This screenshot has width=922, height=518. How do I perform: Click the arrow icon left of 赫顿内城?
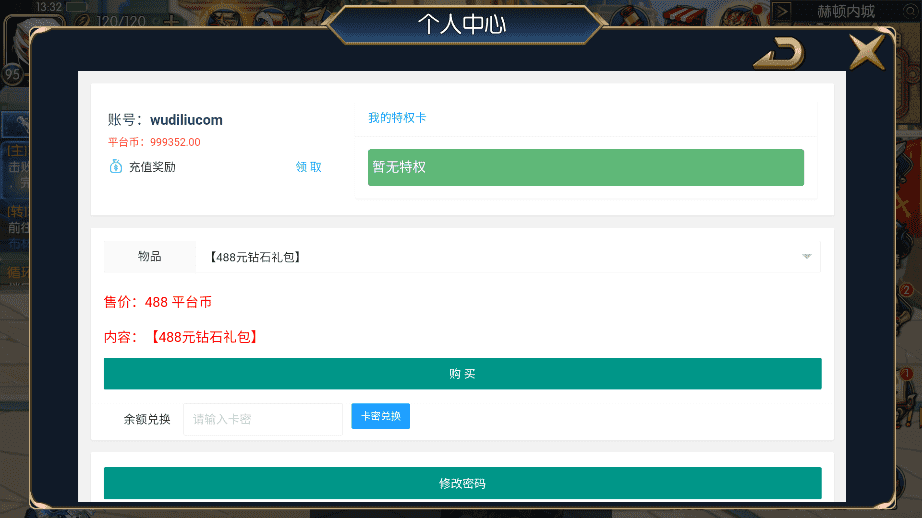781,11
